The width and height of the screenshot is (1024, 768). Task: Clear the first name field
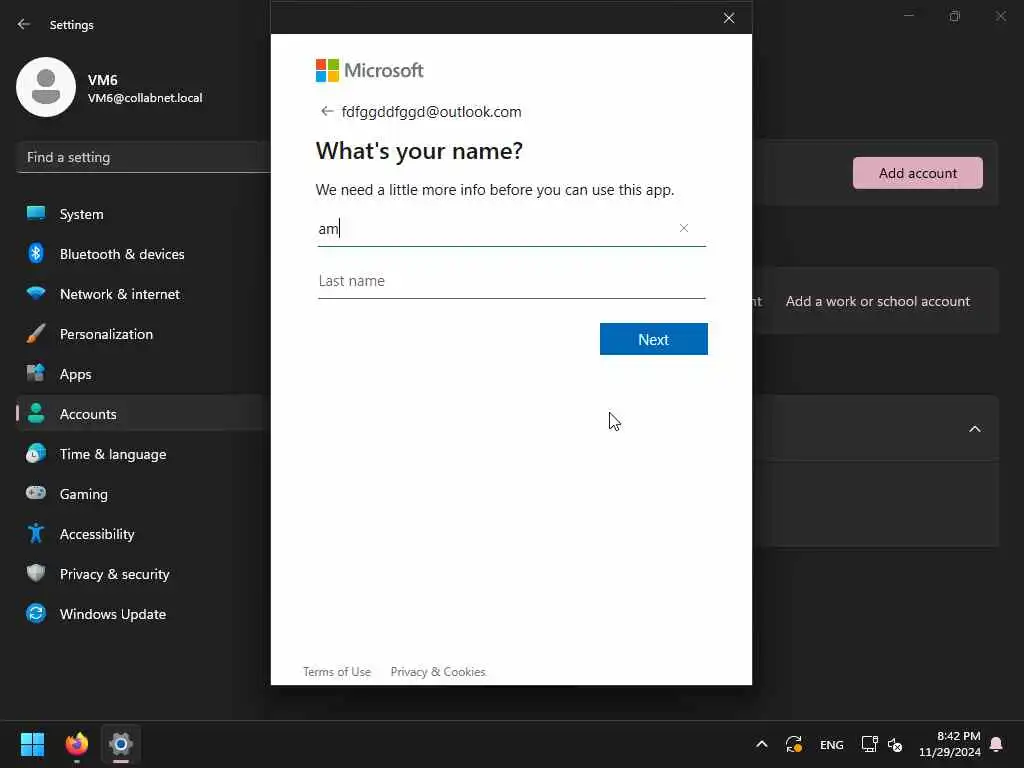coord(684,228)
